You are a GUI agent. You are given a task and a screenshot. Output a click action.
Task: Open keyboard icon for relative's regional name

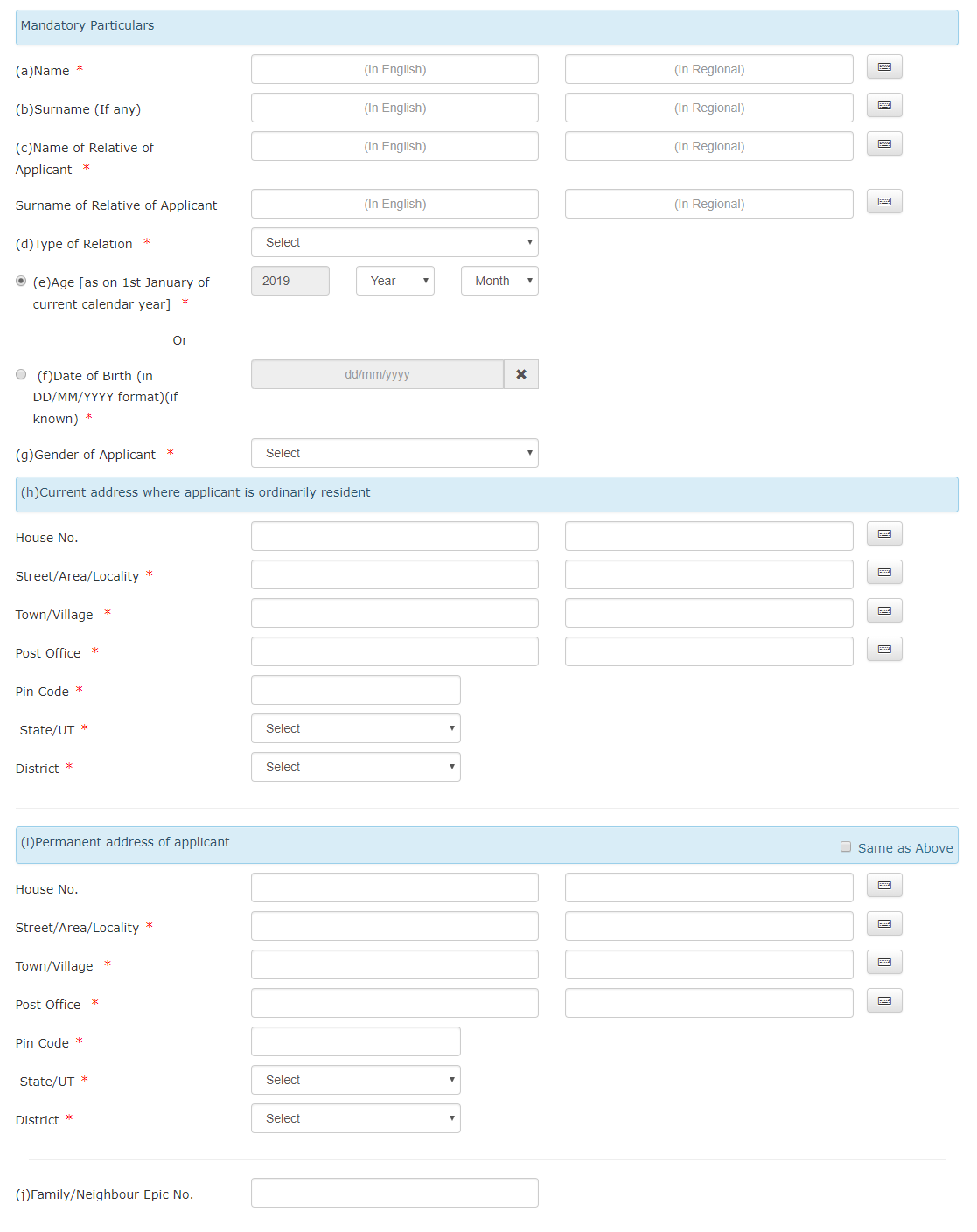point(883,143)
